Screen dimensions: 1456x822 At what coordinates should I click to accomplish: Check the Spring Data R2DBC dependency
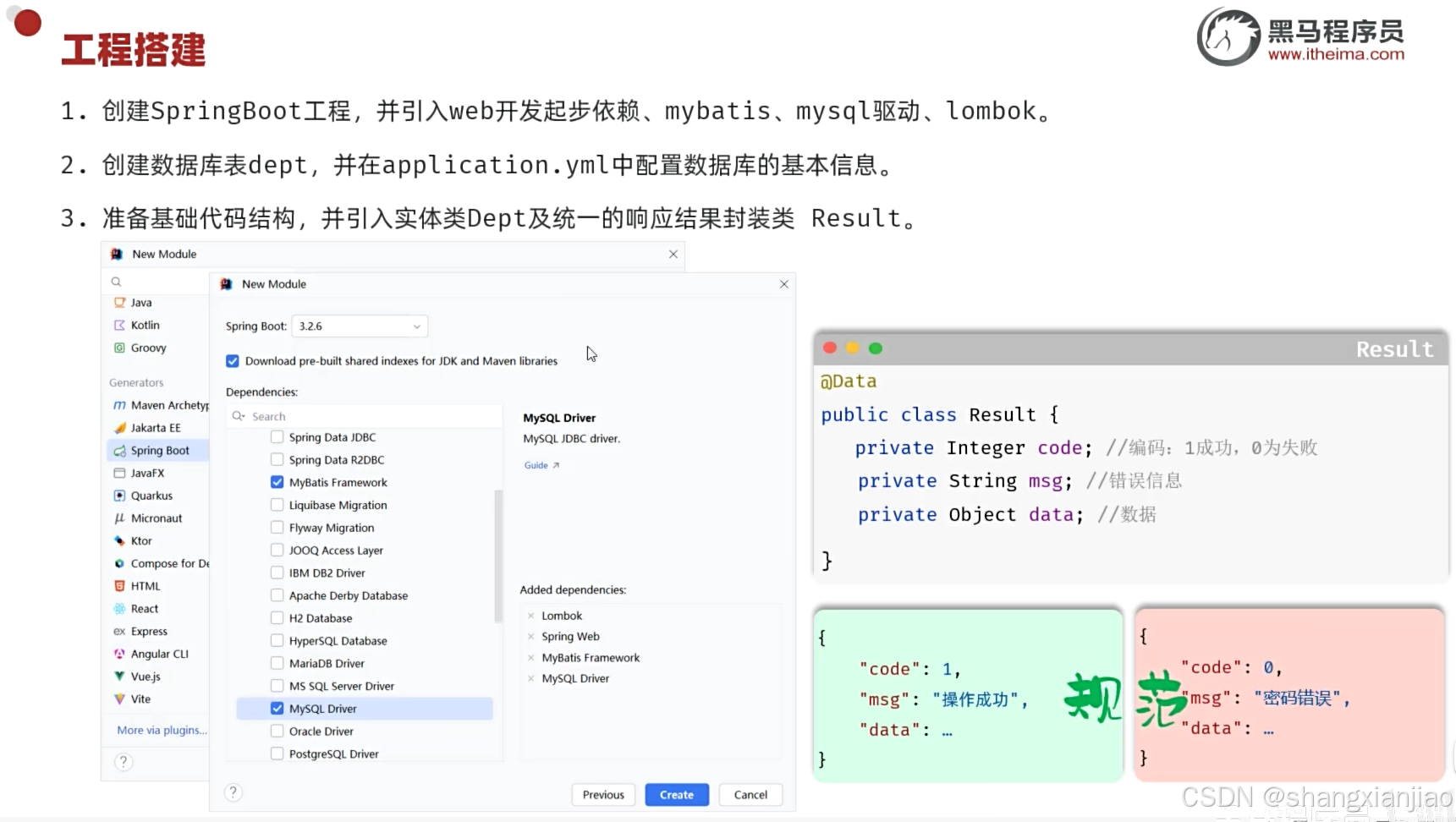click(x=277, y=460)
